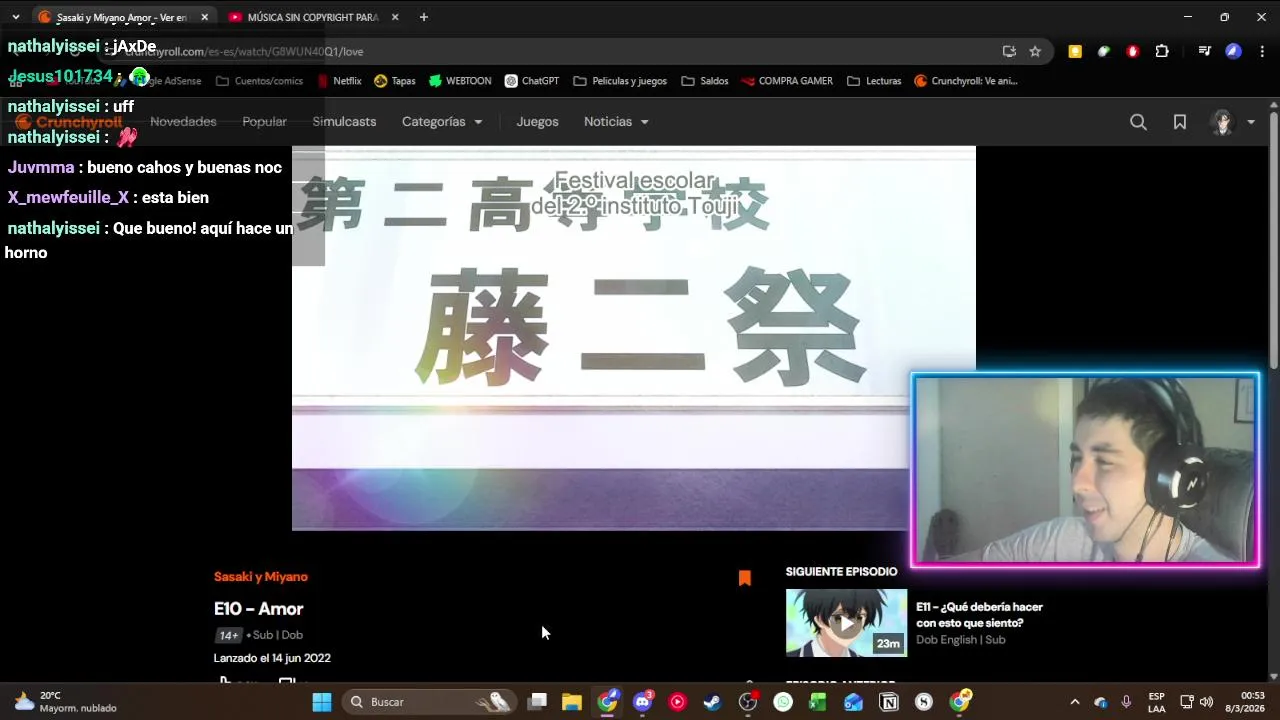Click the E10 – Amor episode title

[258, 609]
